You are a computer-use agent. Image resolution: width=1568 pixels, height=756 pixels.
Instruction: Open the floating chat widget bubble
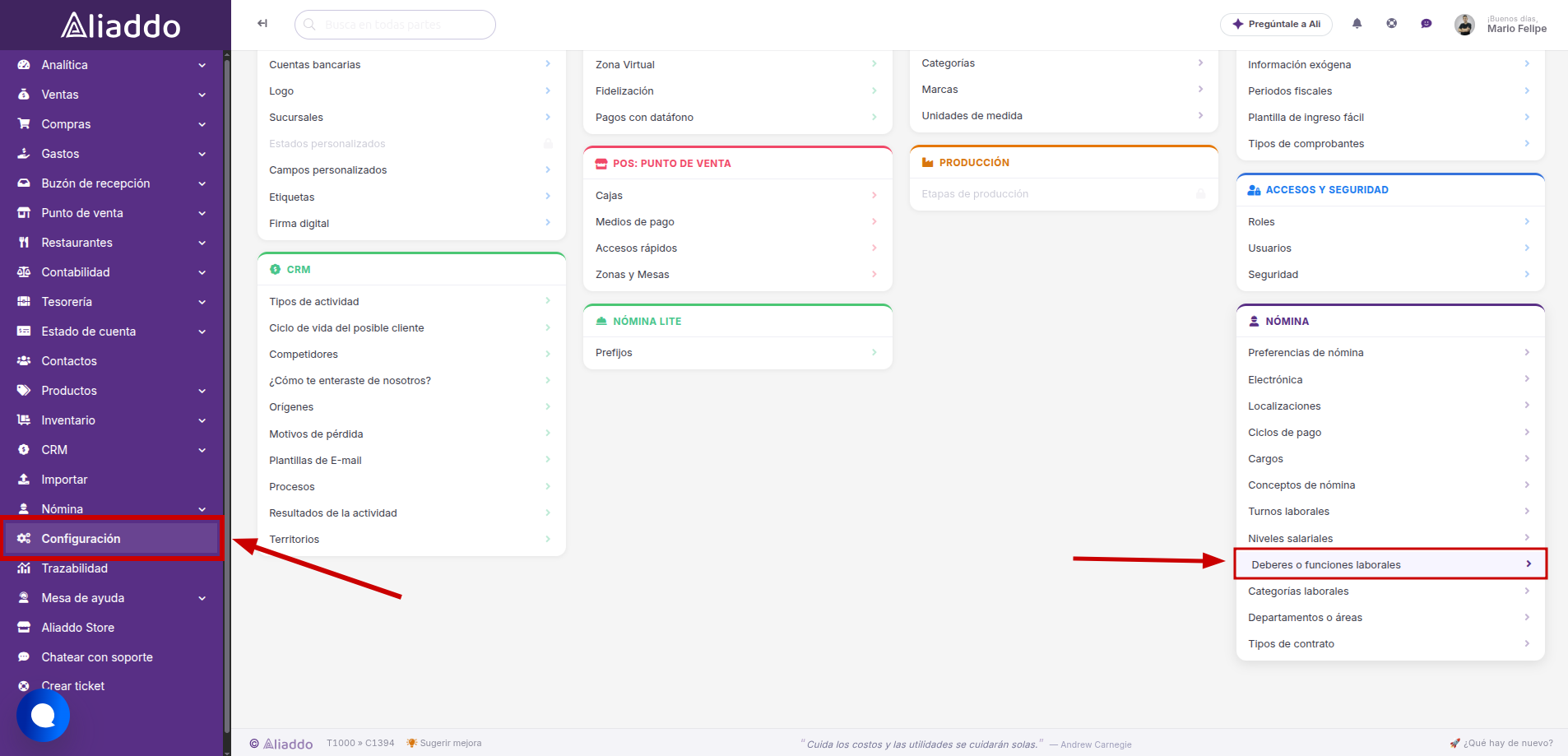click(43, 715)
